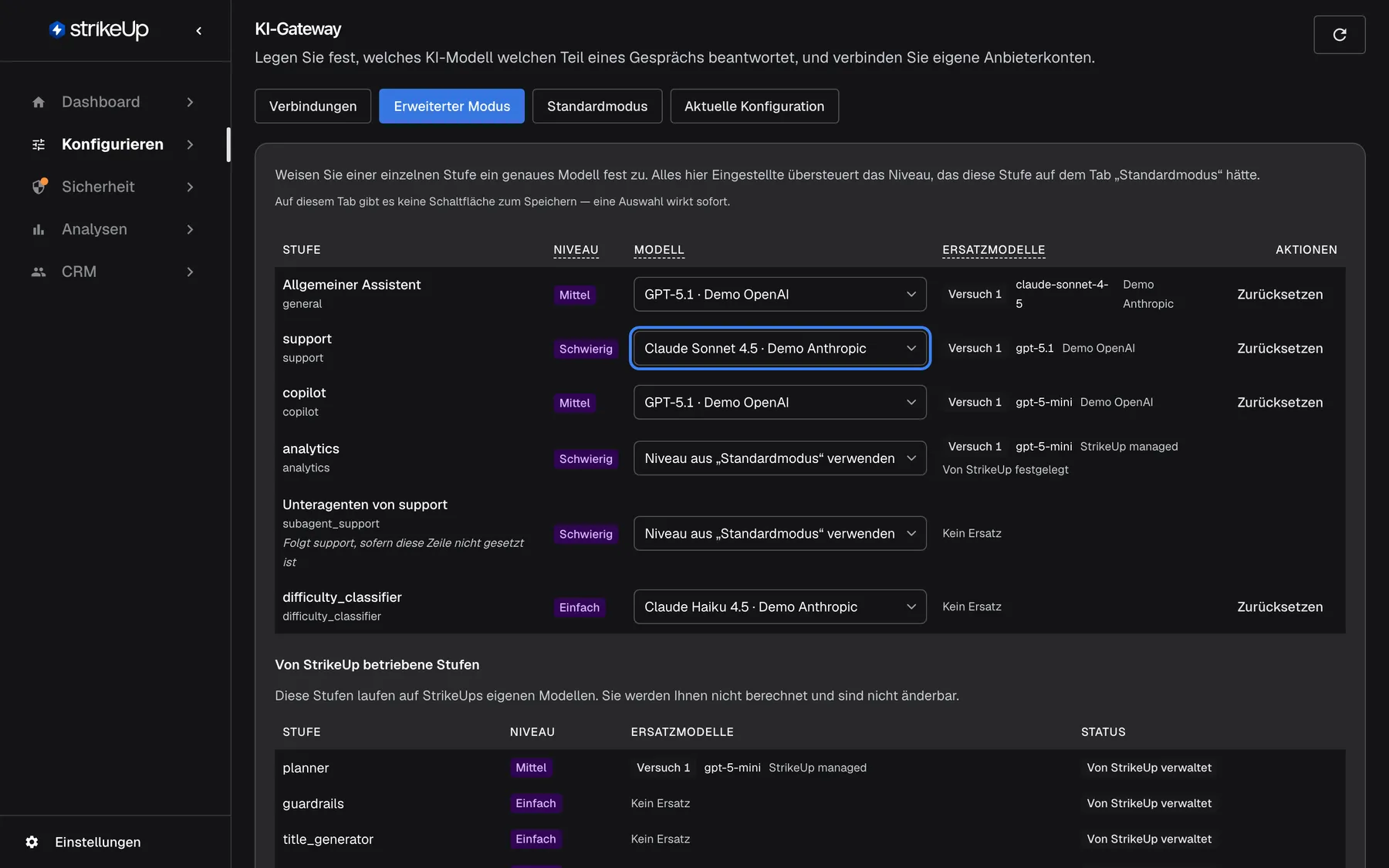This screenshot has width=1389, height=868.
Task: Collapse the sidebar with the back chevron
Action: pos(199,31)
